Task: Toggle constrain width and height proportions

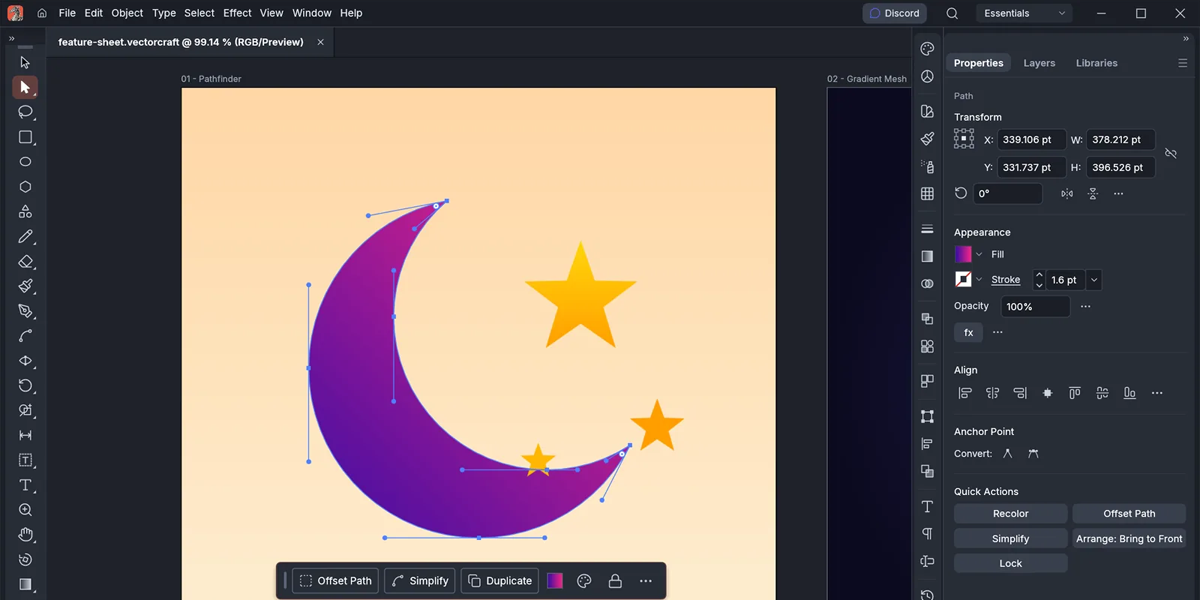Action: tap(1171, 153)
